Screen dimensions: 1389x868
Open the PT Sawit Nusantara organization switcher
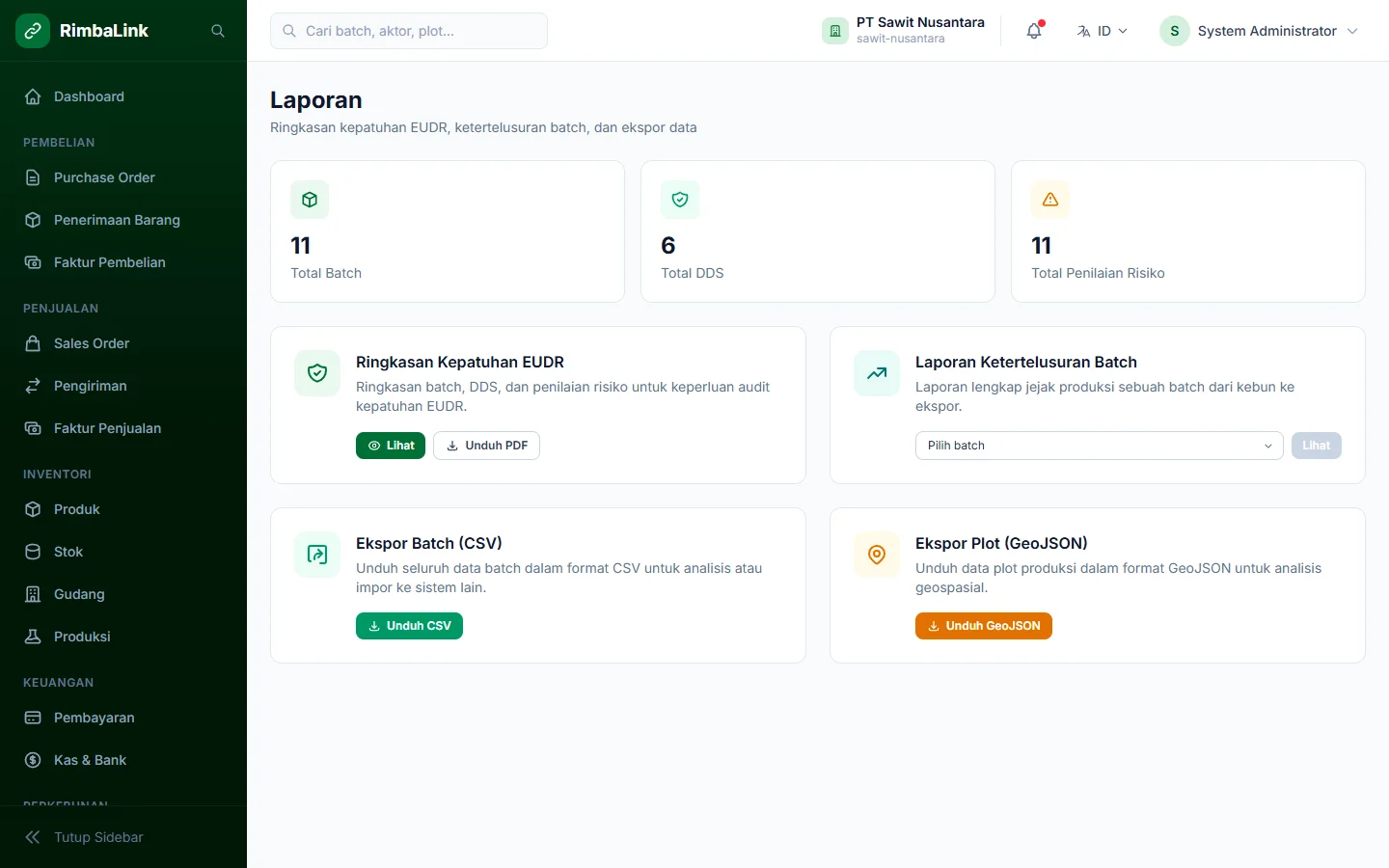904,31
